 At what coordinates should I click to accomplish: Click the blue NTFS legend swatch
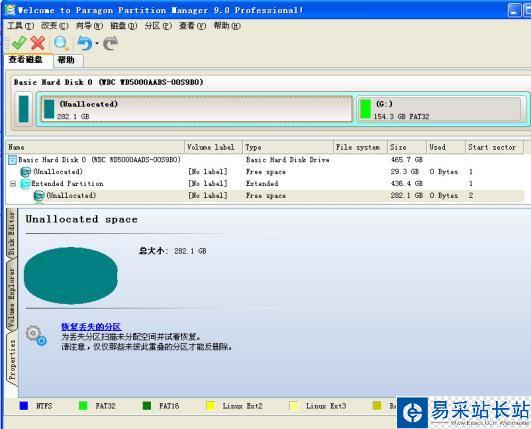coord(24,406)
